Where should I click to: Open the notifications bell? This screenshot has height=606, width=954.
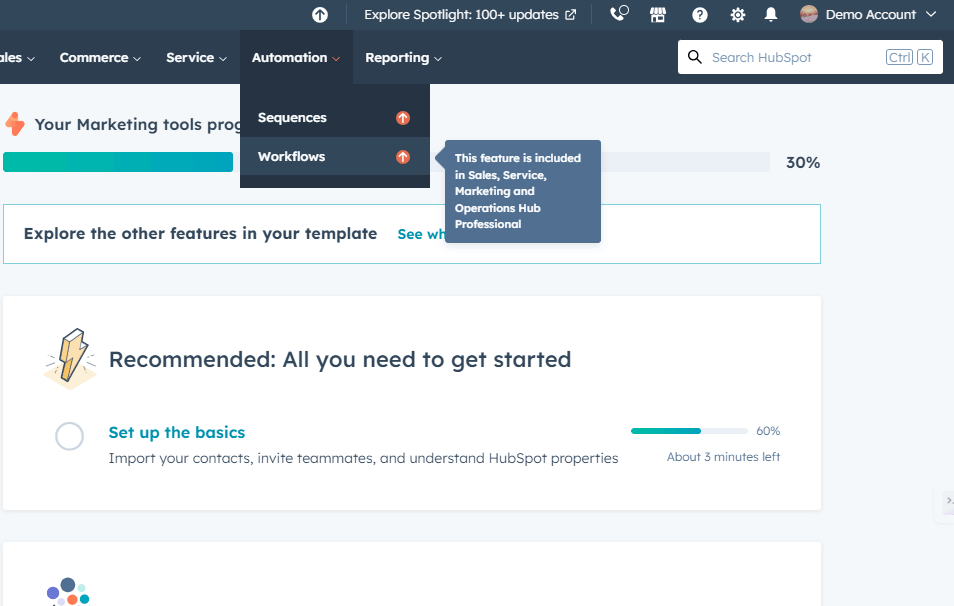[x=771, y=15]
